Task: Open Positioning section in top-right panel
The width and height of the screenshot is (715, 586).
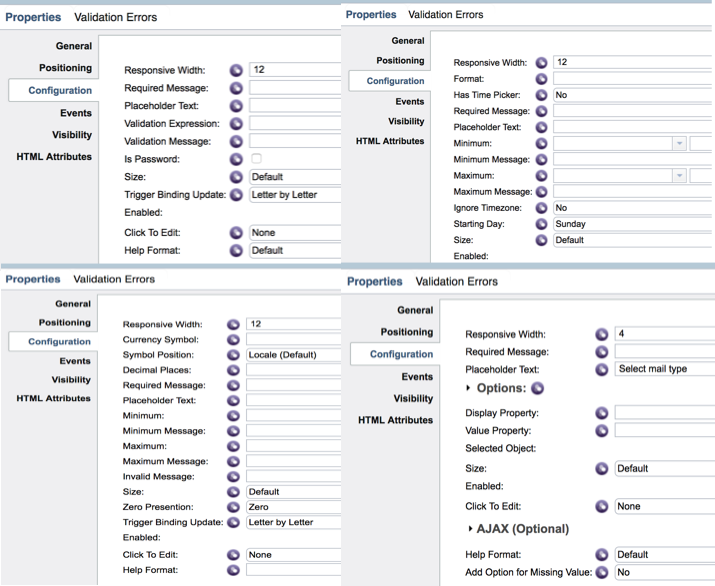Action: [x=400, y=61]
